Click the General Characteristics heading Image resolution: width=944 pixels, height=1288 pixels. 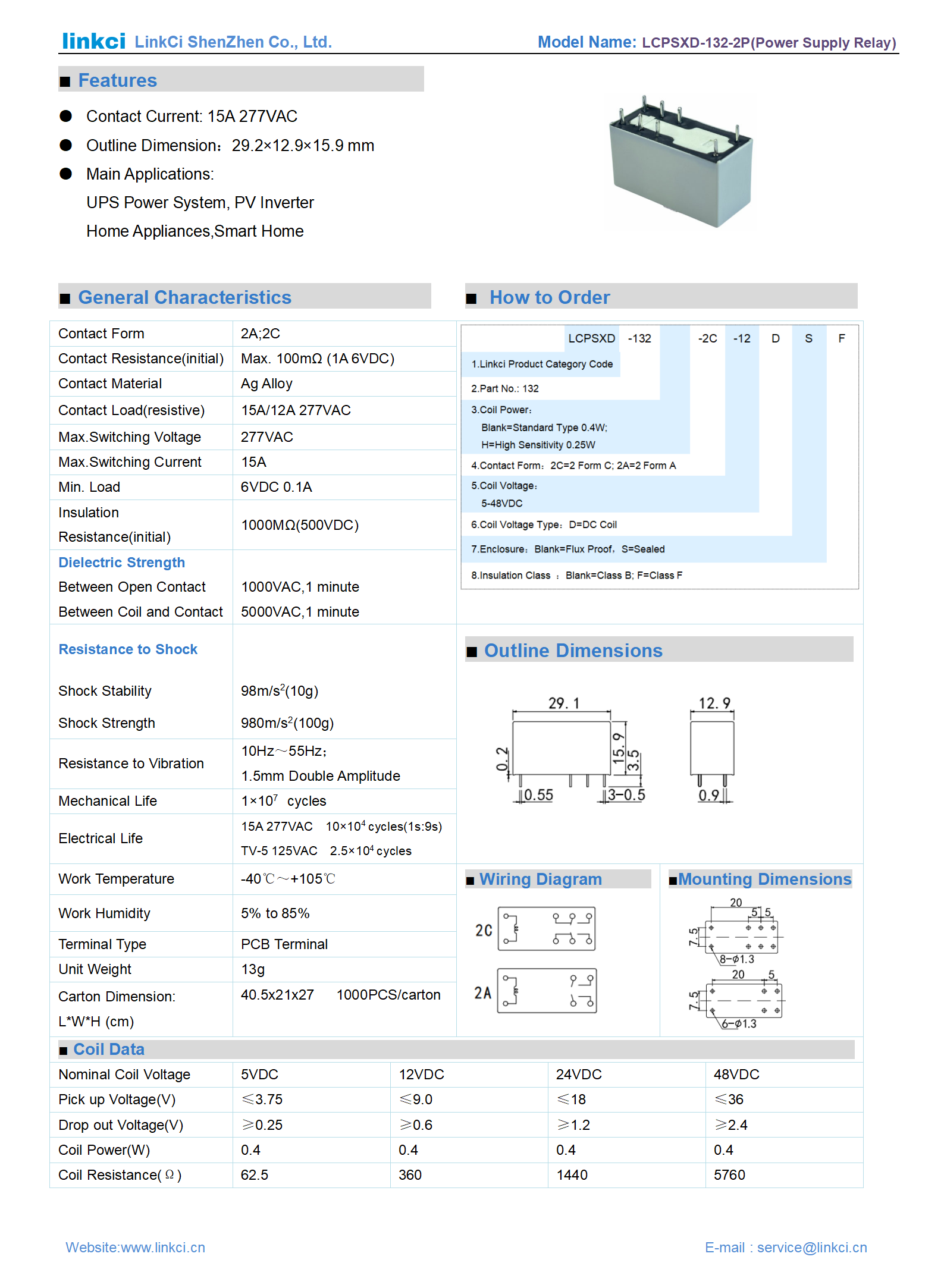tap(184, 297)
